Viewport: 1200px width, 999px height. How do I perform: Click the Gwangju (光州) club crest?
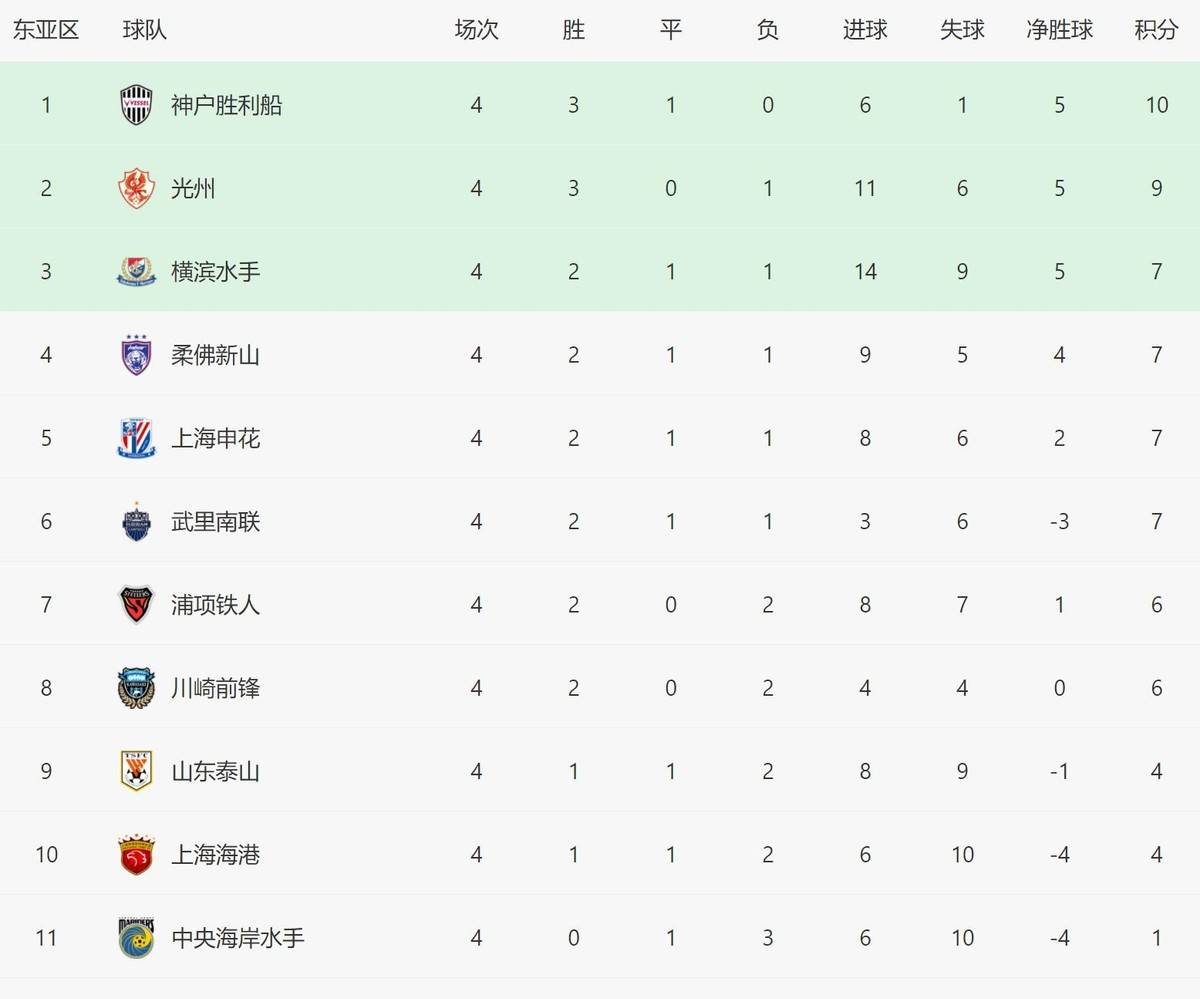point(136,188)
